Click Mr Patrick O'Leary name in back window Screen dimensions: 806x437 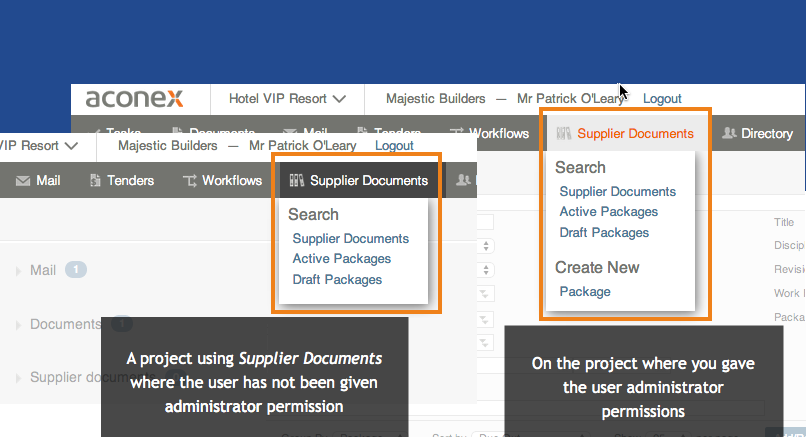tap(571, 99)
